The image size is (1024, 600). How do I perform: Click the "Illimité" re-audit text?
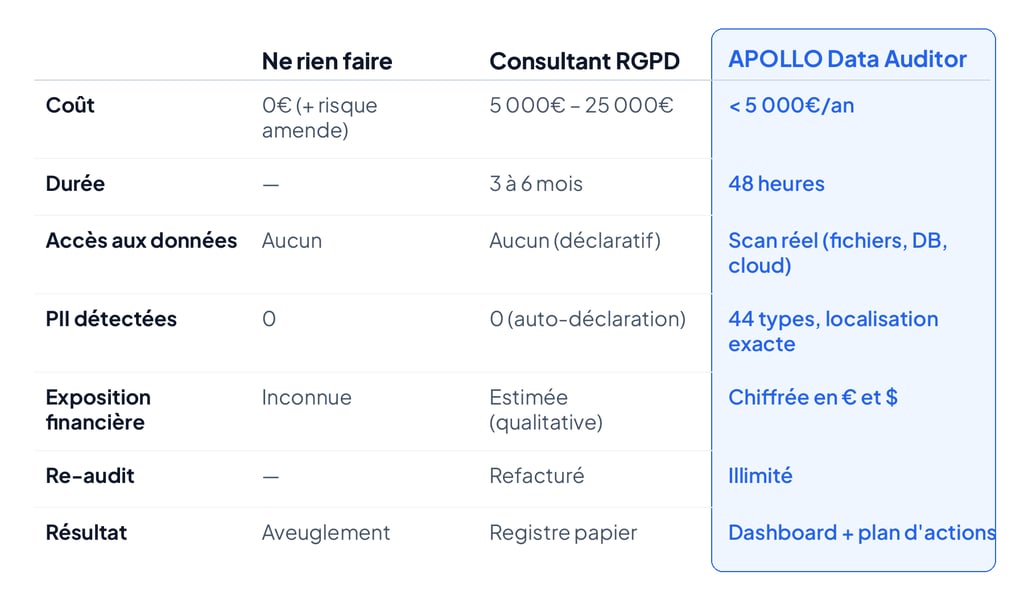760,476
